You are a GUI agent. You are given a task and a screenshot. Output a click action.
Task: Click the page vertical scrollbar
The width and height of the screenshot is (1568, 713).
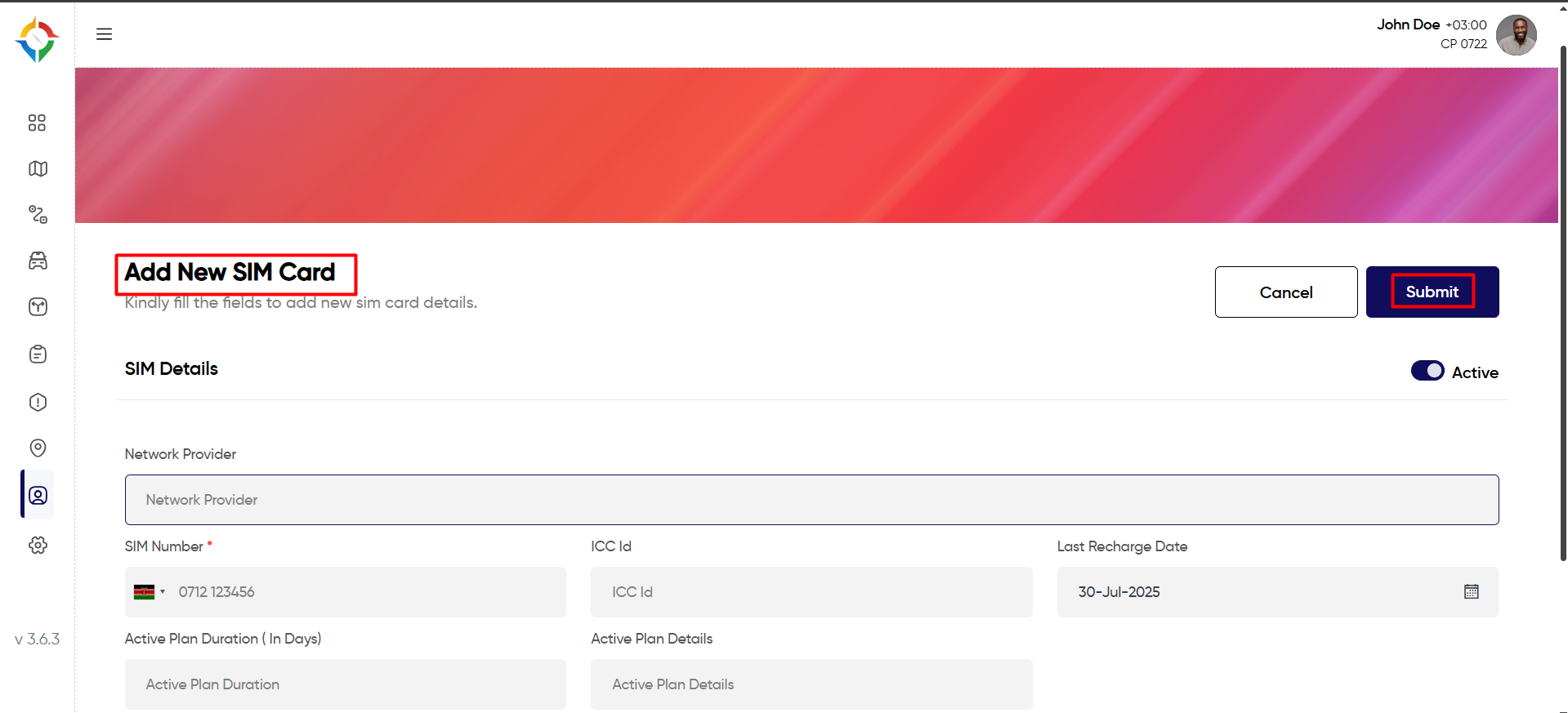(1562, 302)
